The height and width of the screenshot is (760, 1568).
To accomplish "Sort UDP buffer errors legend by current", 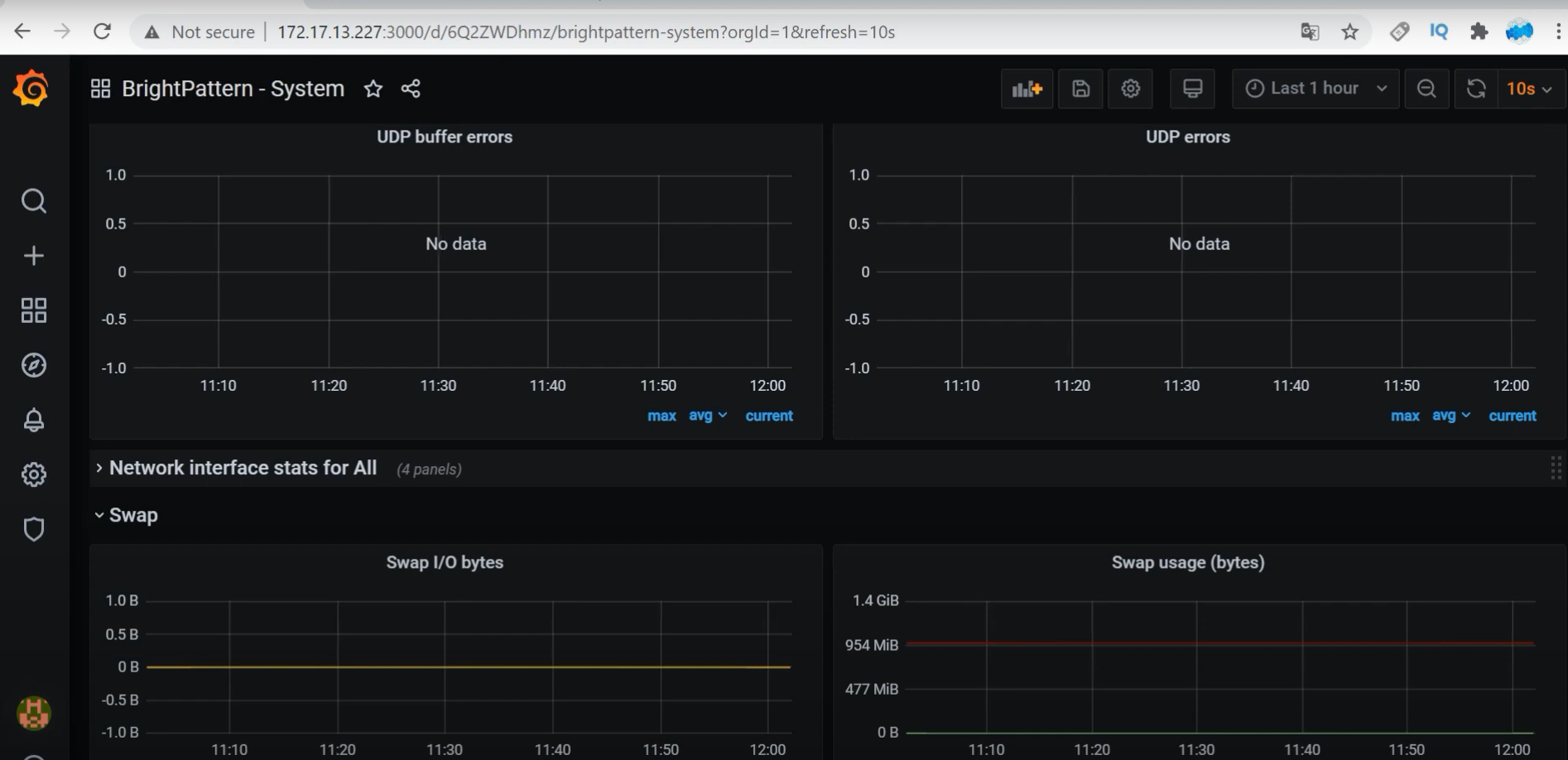I will [769, 416].
